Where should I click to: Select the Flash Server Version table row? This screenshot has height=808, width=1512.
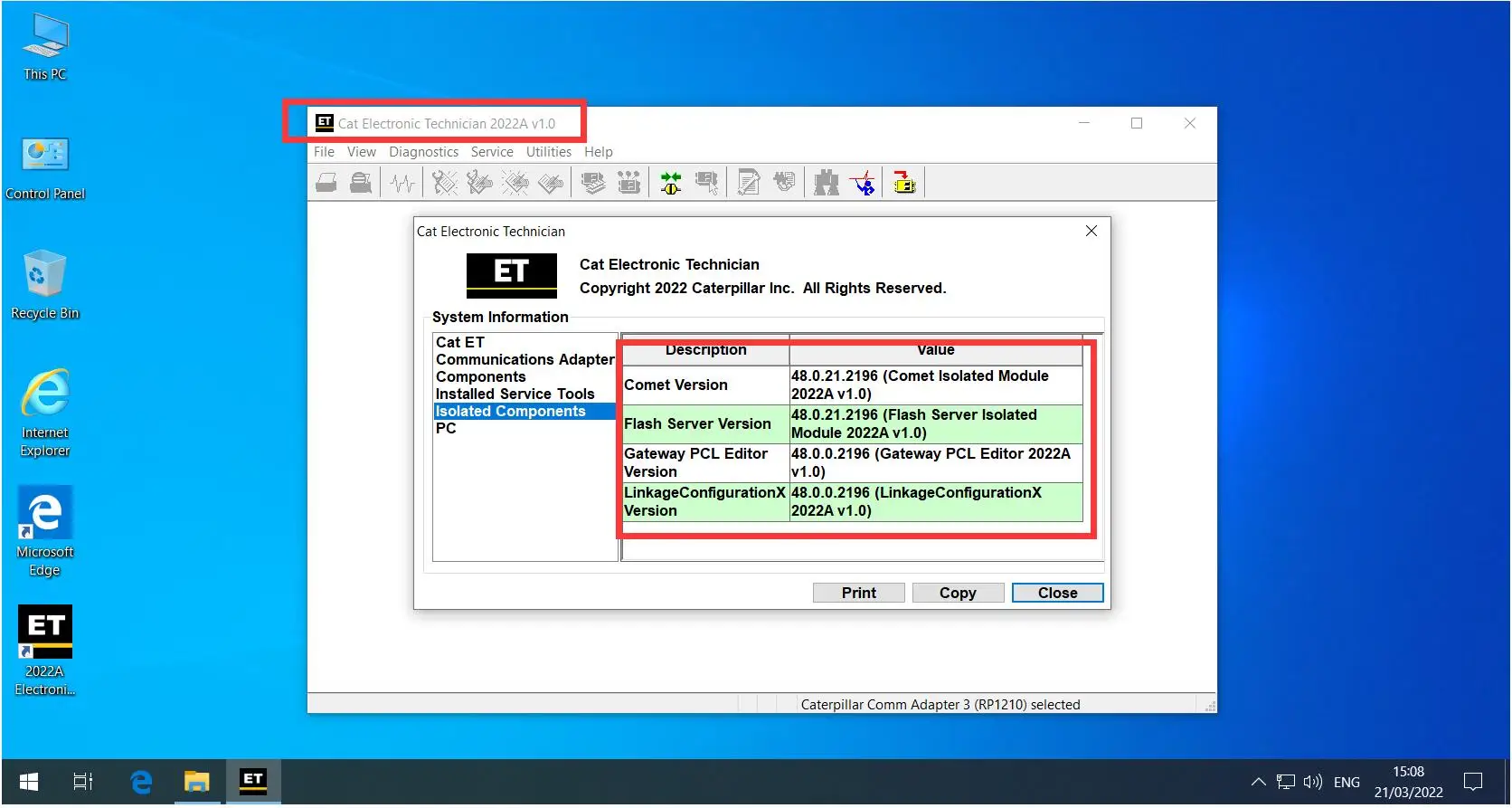[852, 423]
